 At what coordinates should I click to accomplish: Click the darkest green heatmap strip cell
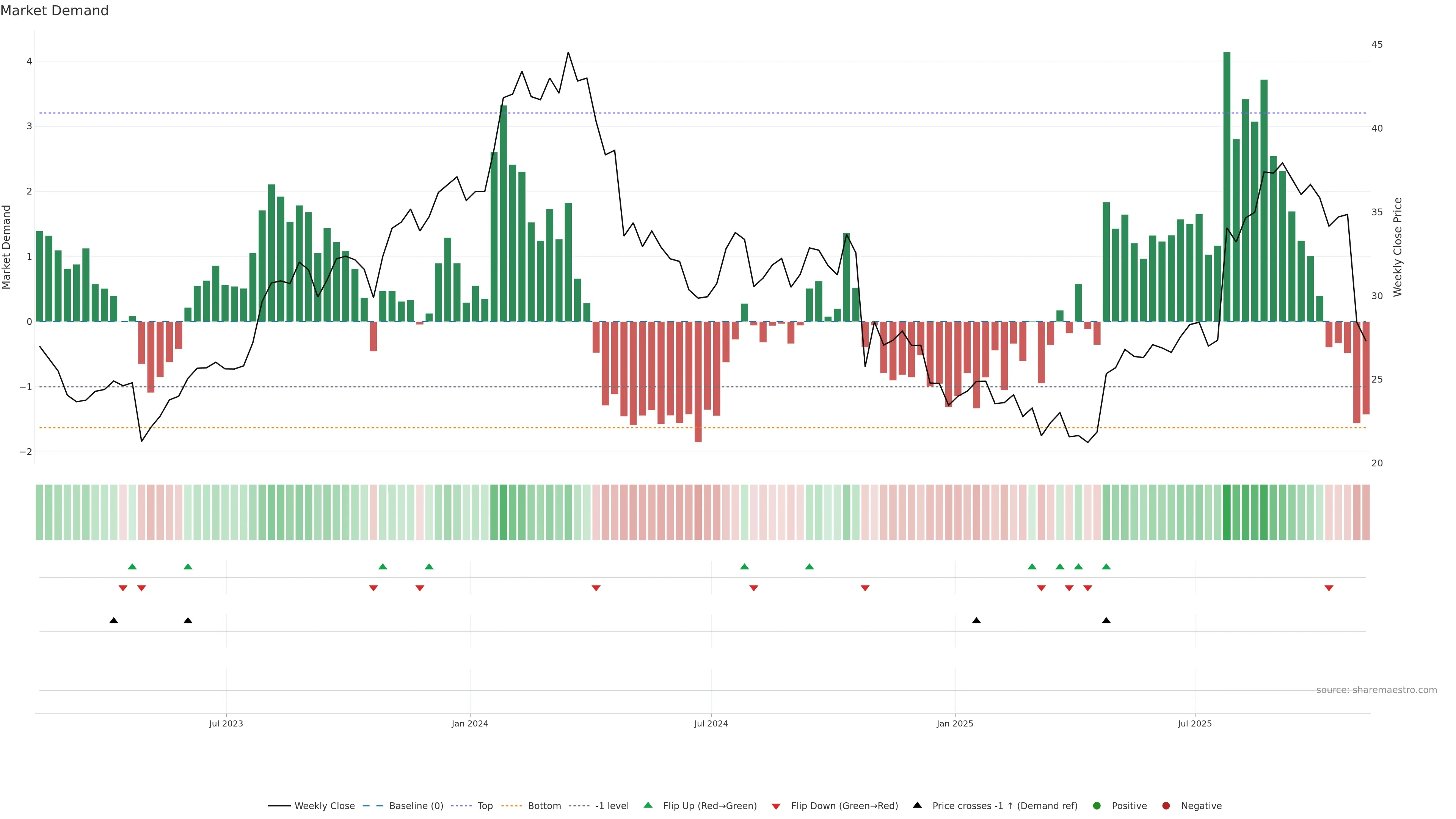point(1227,512)
